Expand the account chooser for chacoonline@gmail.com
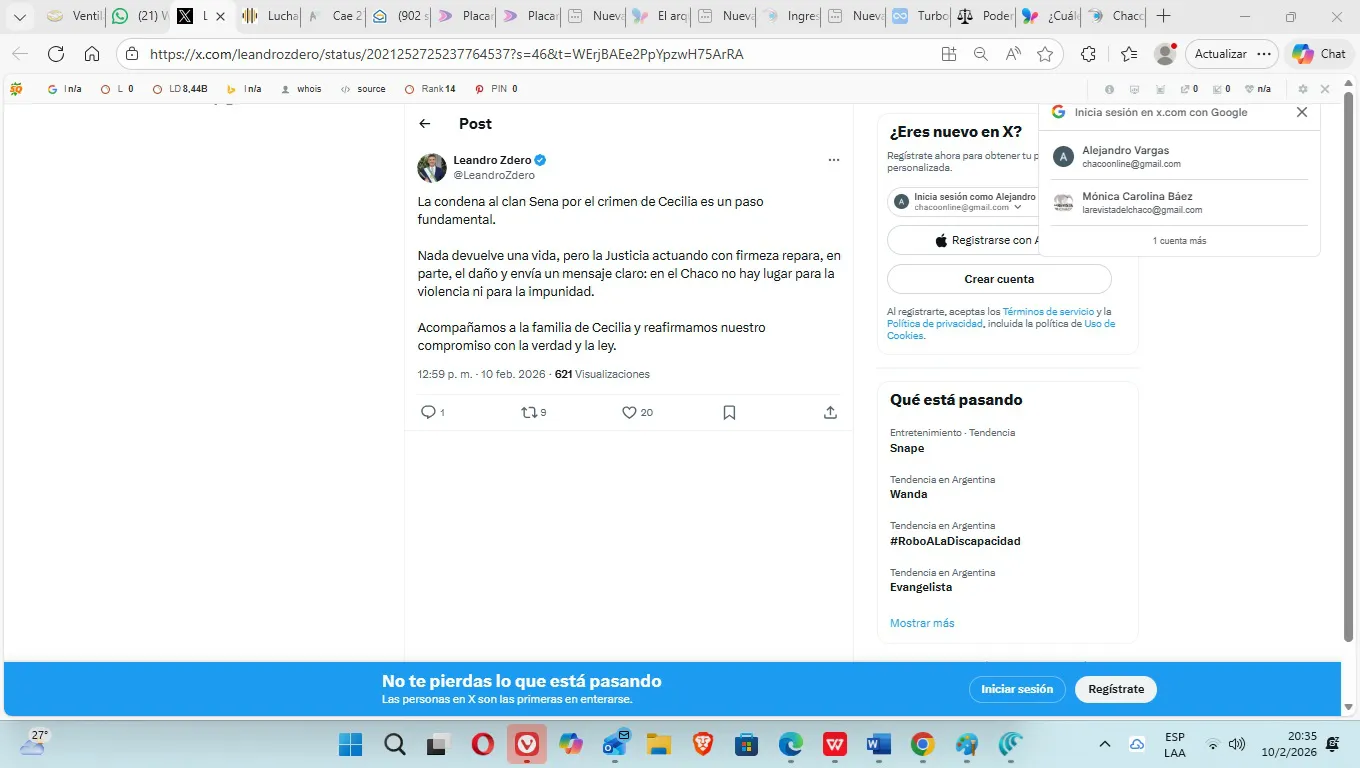 click(1018, 208)
